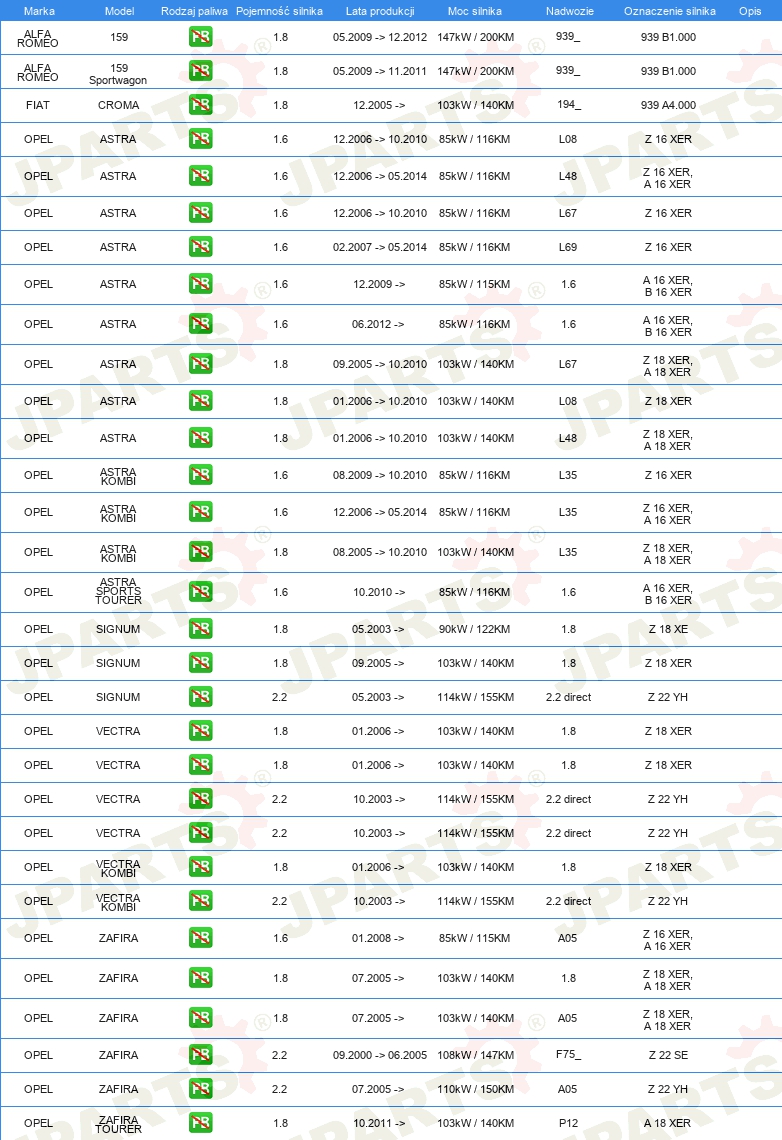
Task: Click the fuel icon for Astra Kombi 1.6 through 05.2014
Action: (x=201, y=512)
